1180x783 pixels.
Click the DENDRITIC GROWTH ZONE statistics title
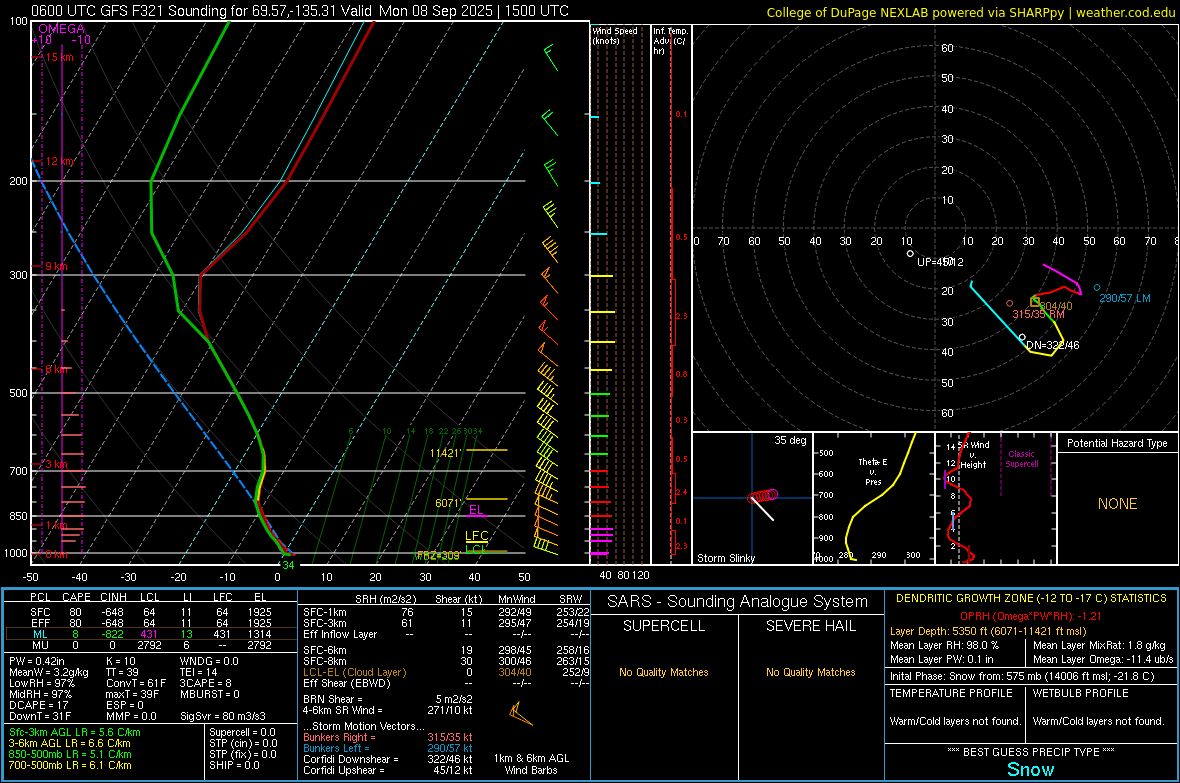[x=1031, y=599]
